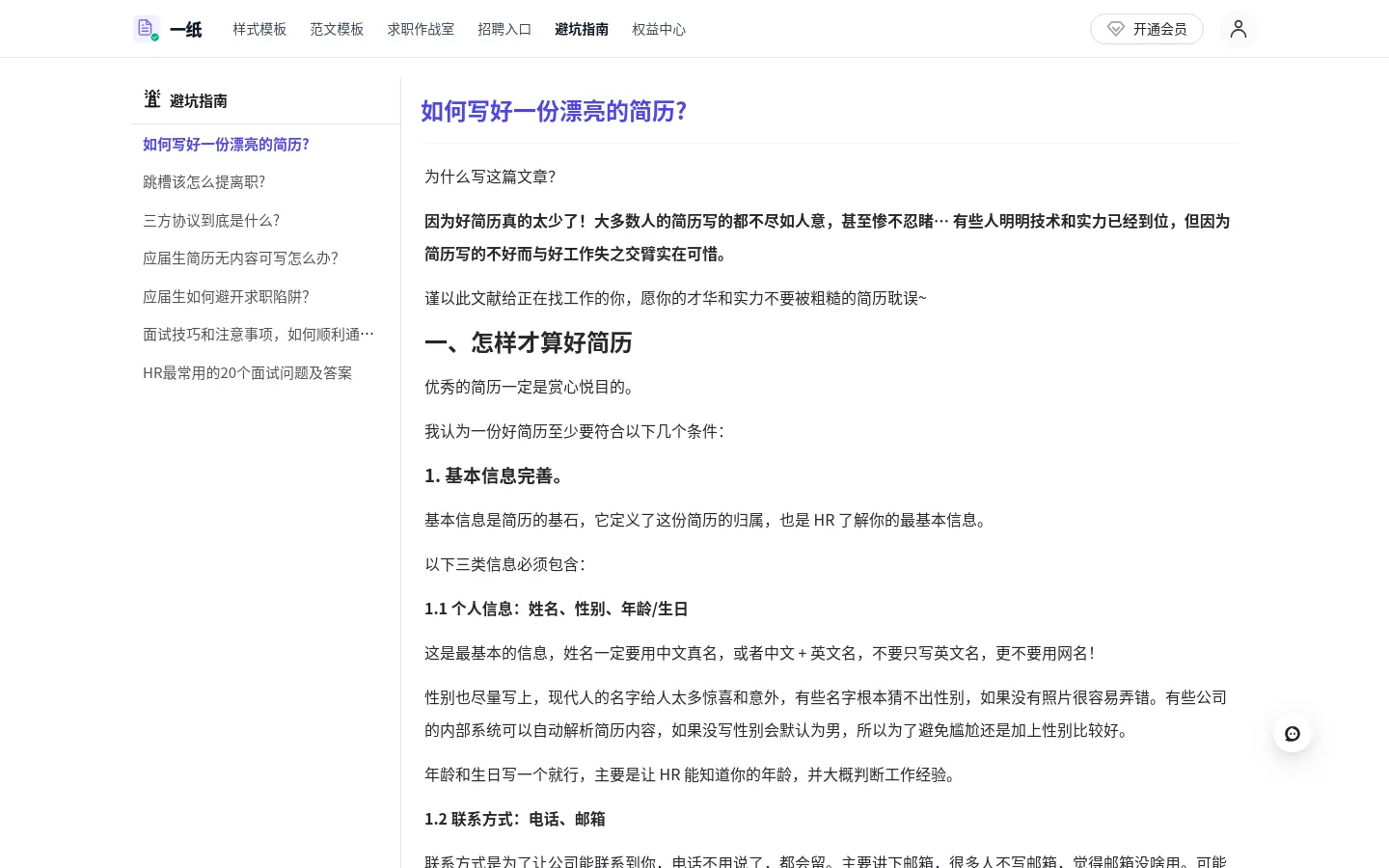This screenshot has height=868, width=1389.
Task: Click the line 我认为一份好简历至少要符合以下几个条件:
Action: coord(575,431)
